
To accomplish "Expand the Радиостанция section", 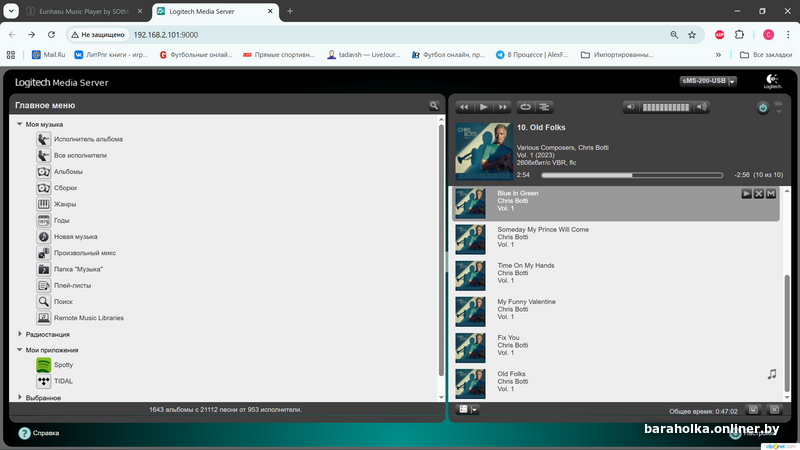I will pyautogui.click(x=19, y=334).
